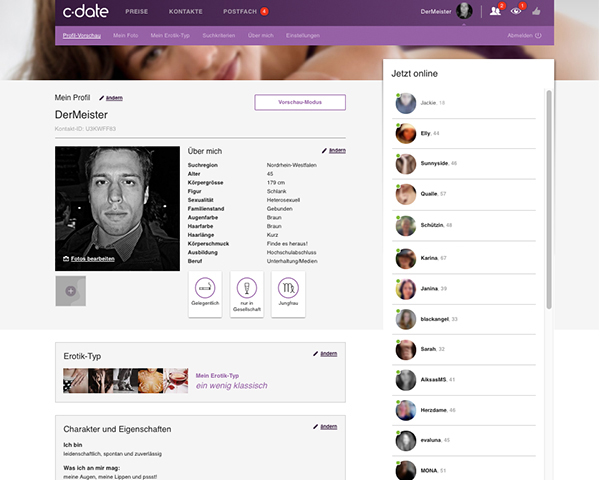Open Elly's avatar in online list
This screenshot has width=600, height=480.
(x=406, y=134)
